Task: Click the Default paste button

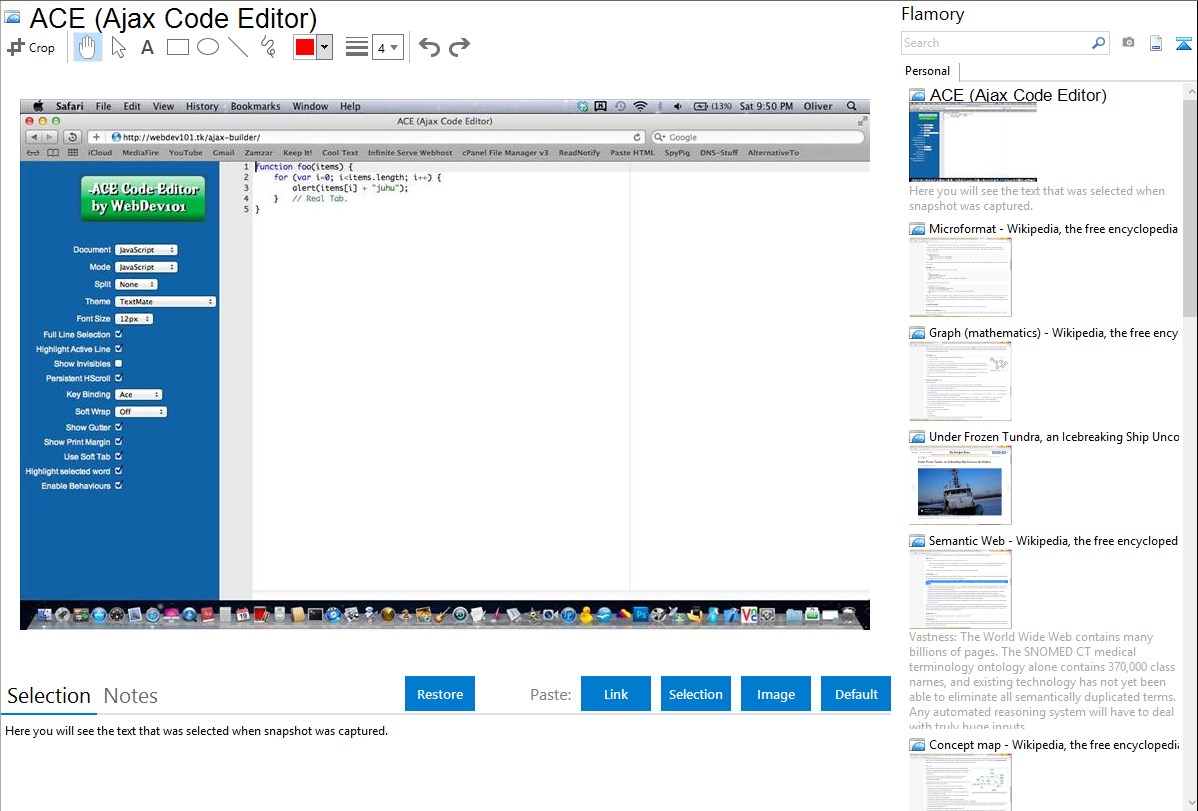Action: click(x=856, y=694)
